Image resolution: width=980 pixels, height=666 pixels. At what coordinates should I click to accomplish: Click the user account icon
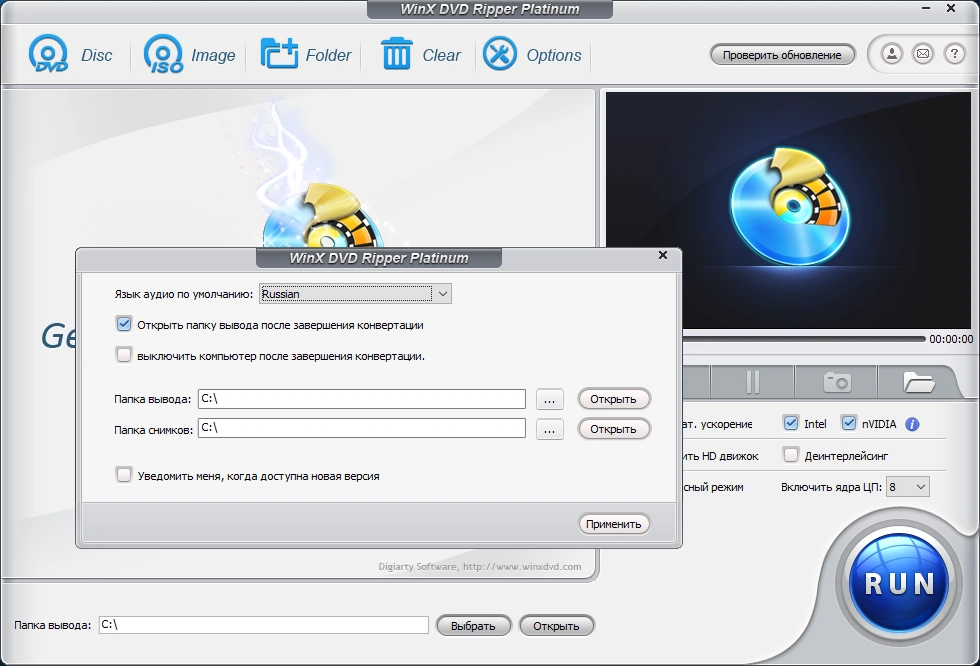click(x=892, y=54)
